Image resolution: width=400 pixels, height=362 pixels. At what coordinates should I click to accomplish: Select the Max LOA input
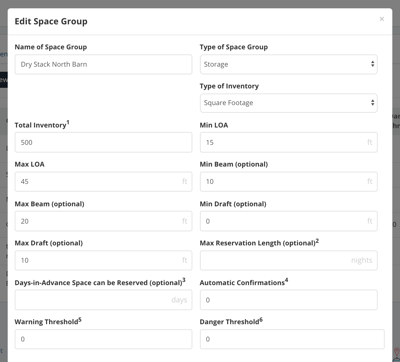pyautogui.click(x=103, y=182)
